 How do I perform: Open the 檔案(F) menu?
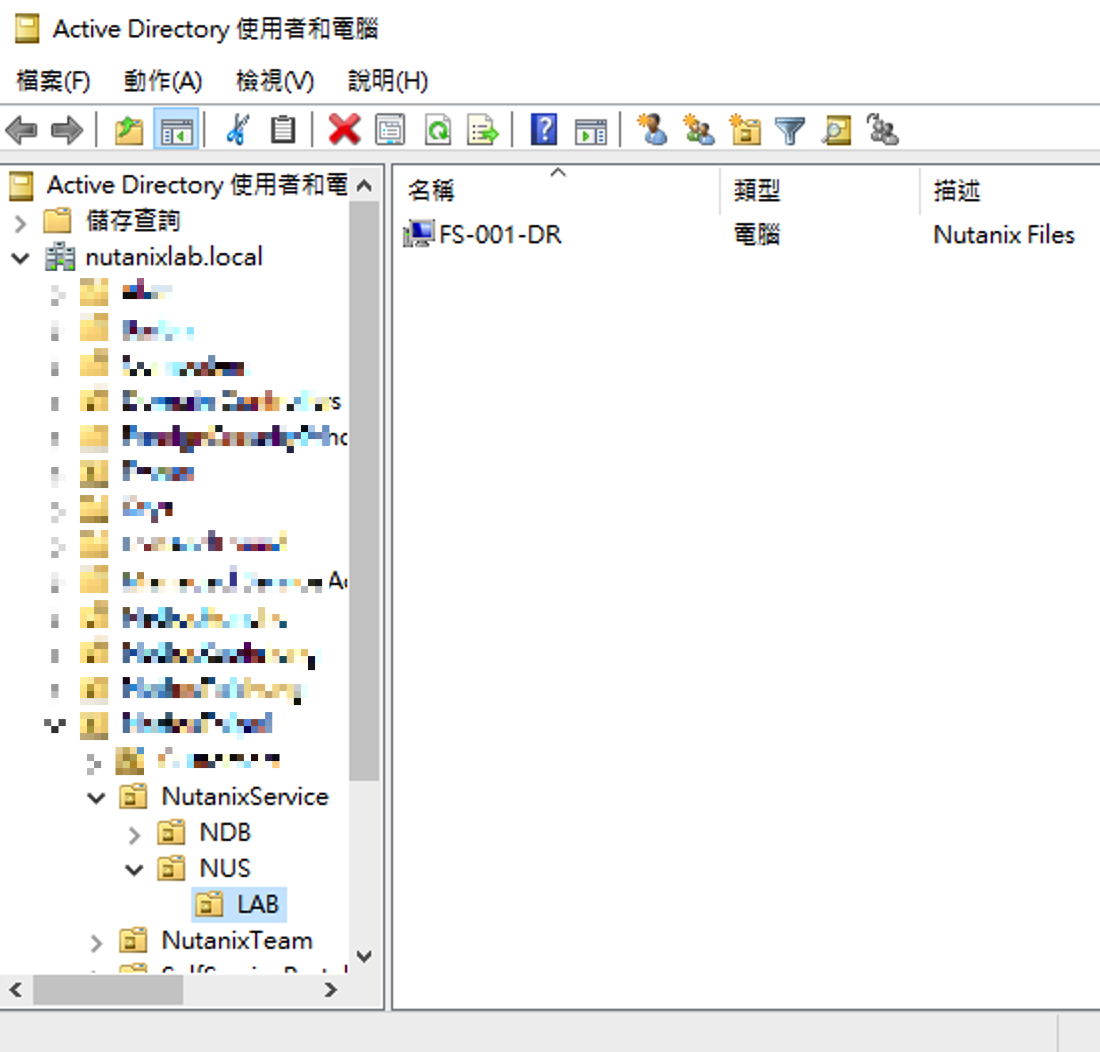coord(53,81)
